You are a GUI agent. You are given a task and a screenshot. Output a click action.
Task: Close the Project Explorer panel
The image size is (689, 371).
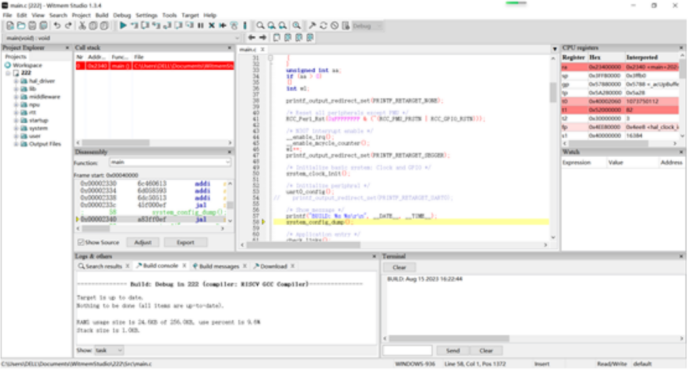point(67,47)
